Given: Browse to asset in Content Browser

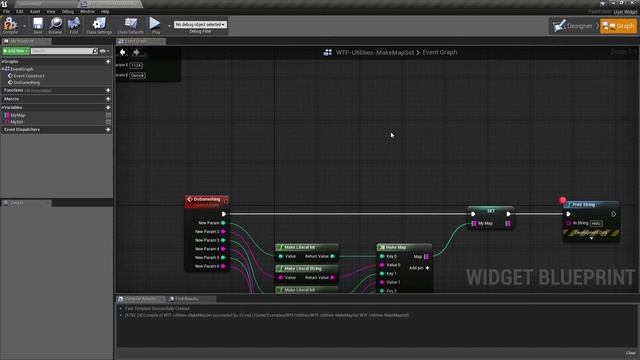Looking at the screenshot, I should click(x=55, y=25).
